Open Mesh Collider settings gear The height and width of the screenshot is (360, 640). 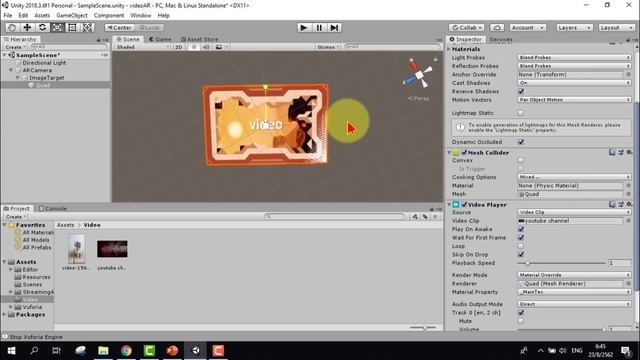tap(629, 152)
